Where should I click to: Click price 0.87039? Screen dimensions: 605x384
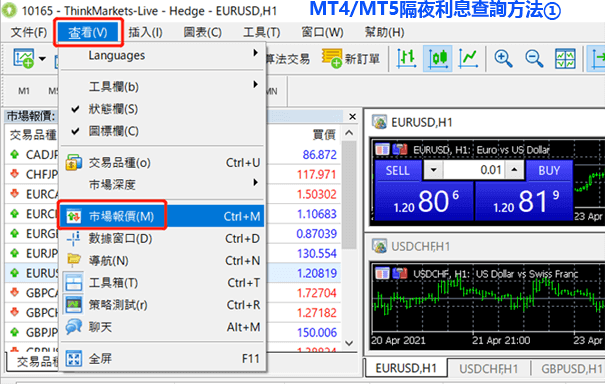click(316, 233)
